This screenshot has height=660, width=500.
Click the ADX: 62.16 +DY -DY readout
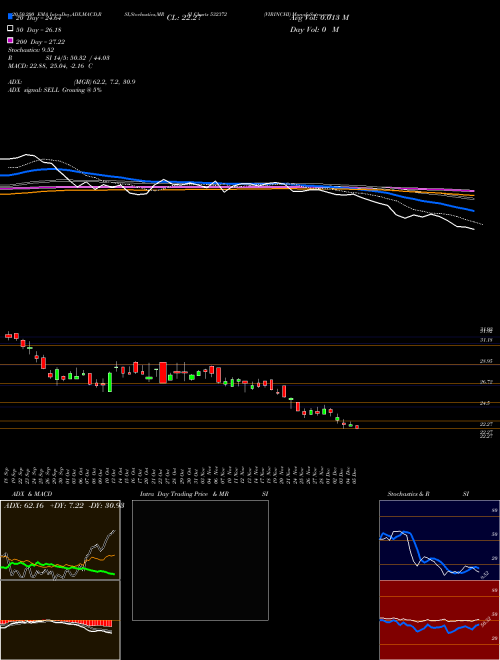pos(64,505)
